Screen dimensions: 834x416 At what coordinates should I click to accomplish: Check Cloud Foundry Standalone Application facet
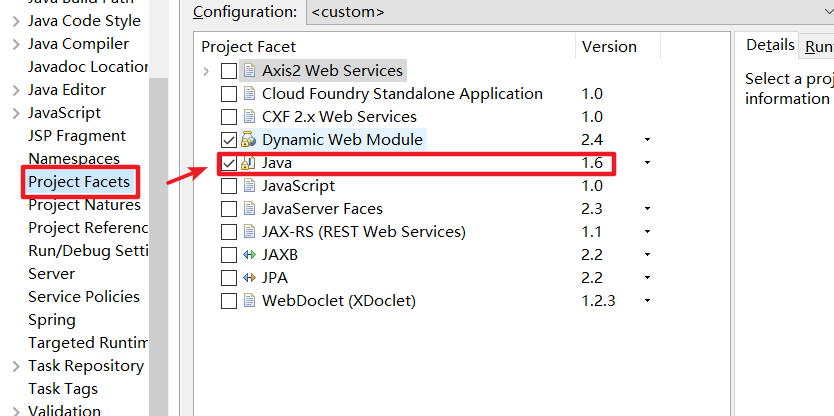pyautogui.click(x=229, y=94)
